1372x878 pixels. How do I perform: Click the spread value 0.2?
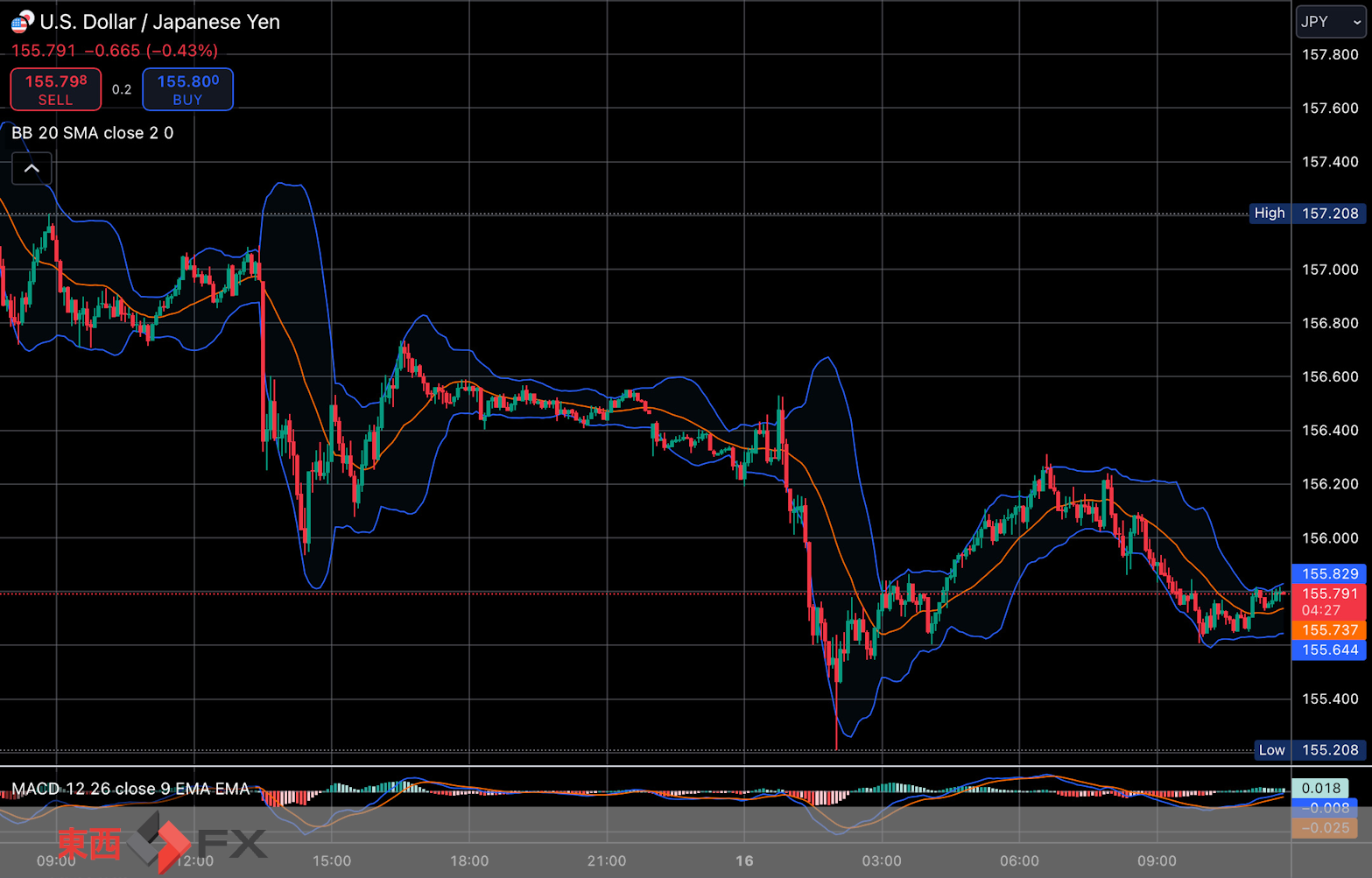[122, 89]
